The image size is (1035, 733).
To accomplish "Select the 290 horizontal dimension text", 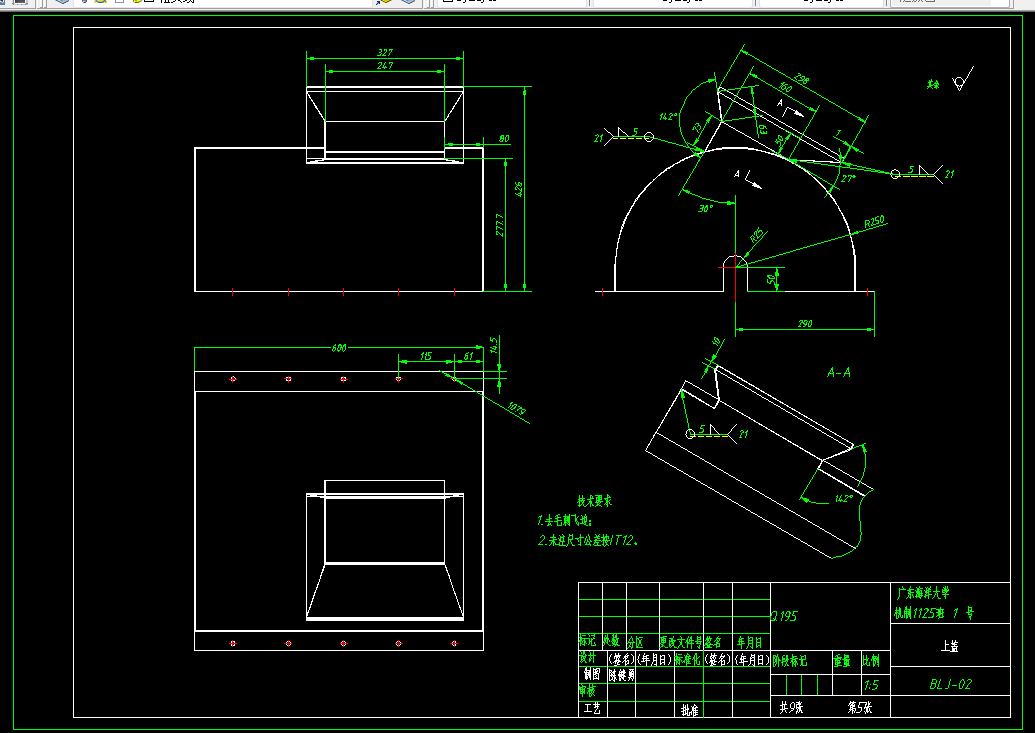I will coord(805,324).
